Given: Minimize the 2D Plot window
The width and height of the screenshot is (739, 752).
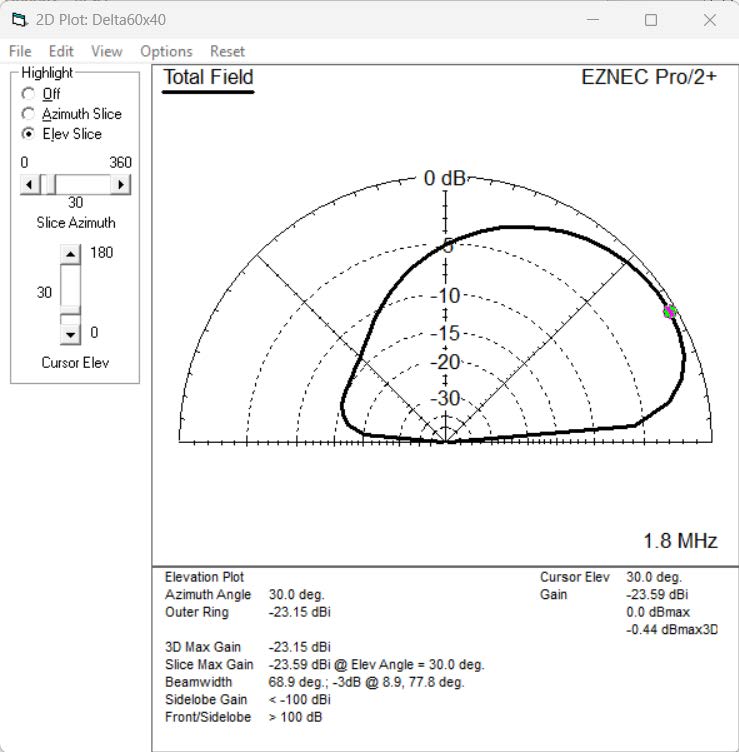Looking at the screenshot, I should (593, 20).
